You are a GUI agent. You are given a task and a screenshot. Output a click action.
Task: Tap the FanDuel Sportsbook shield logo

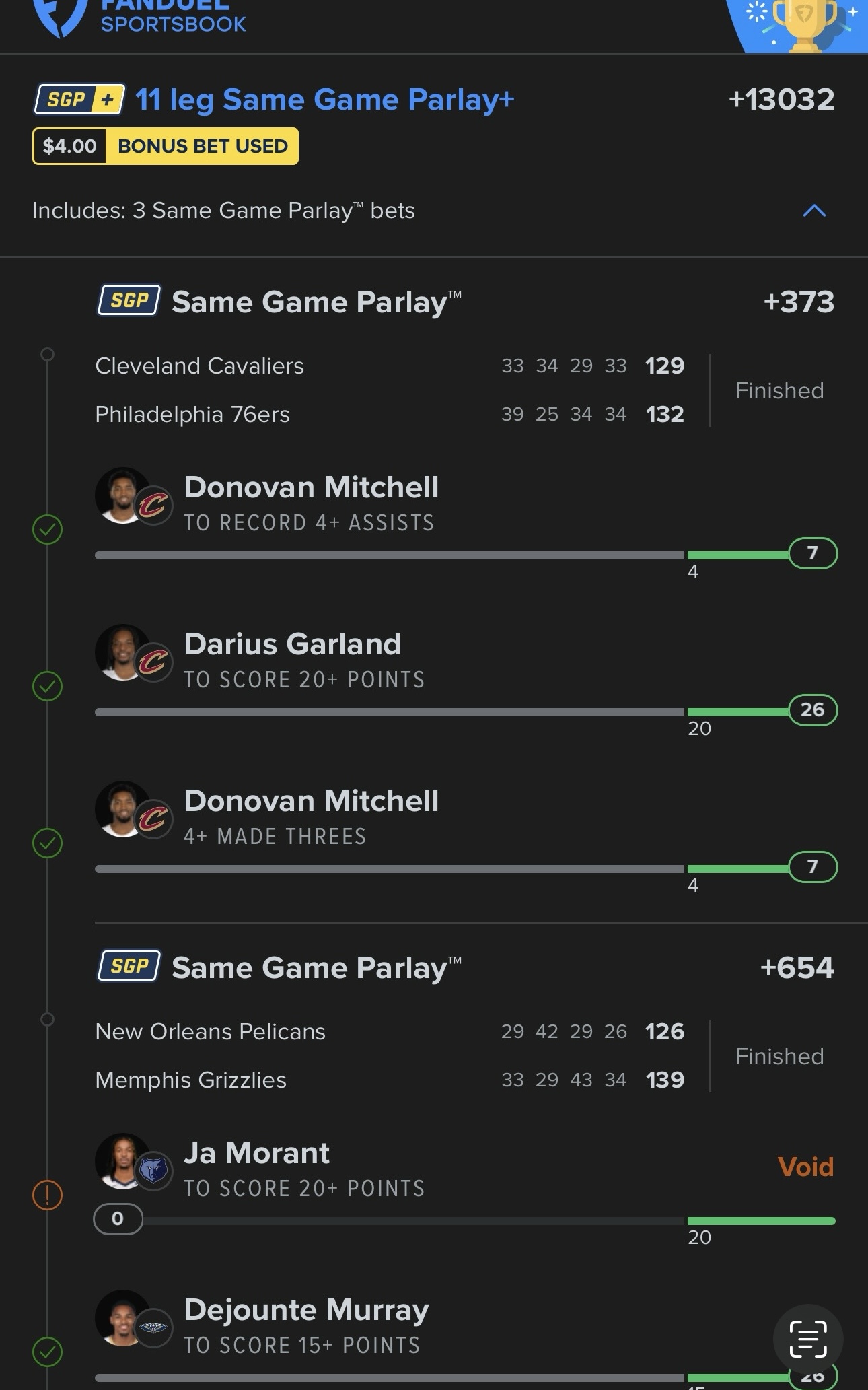pos(61,17)
